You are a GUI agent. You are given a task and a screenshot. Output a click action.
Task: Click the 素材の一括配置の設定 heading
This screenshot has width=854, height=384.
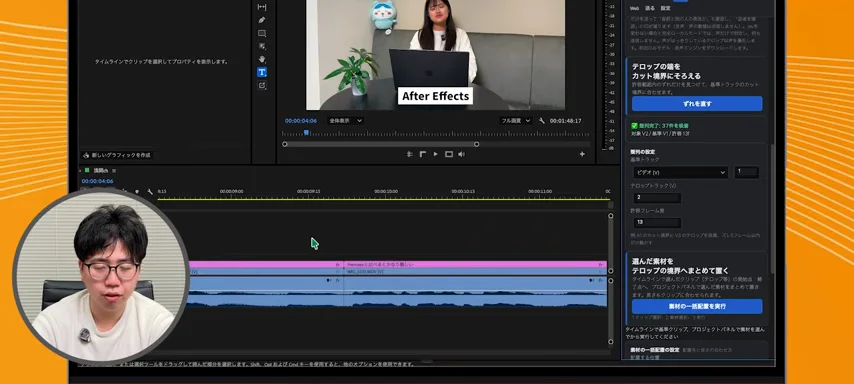tap(655, 350)
